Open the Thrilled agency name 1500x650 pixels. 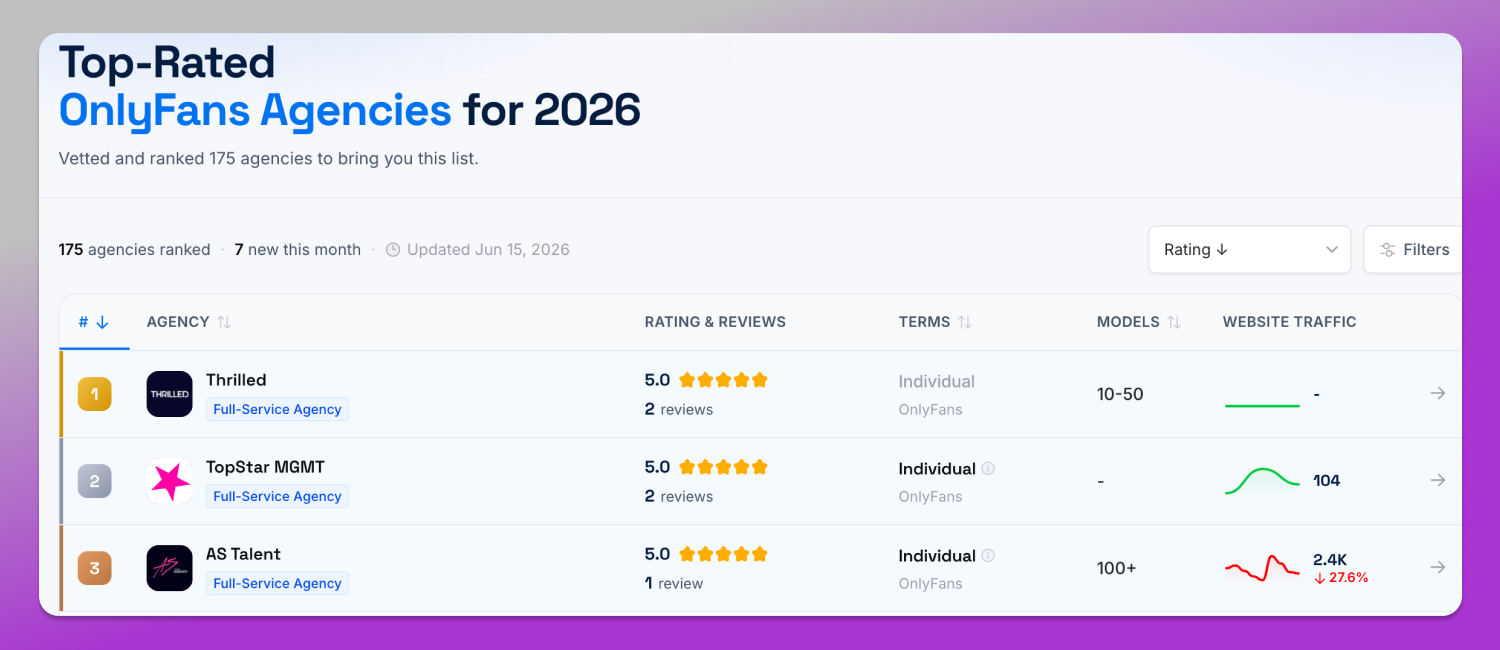[236, 380]
